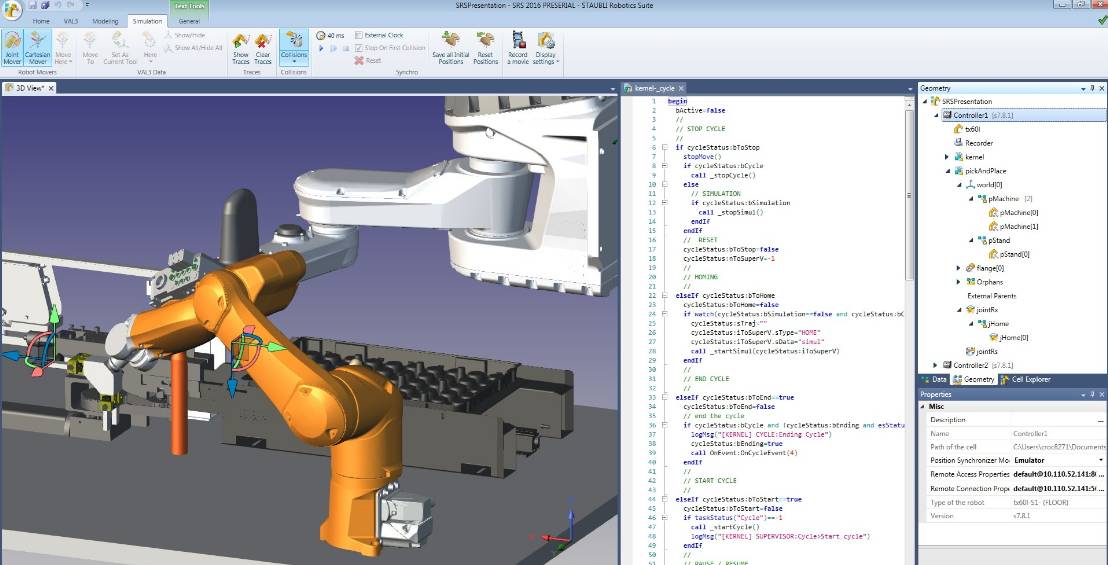Expand the Controller2 node
Viewport: 1108px width, 565px height.
(936, 365)
